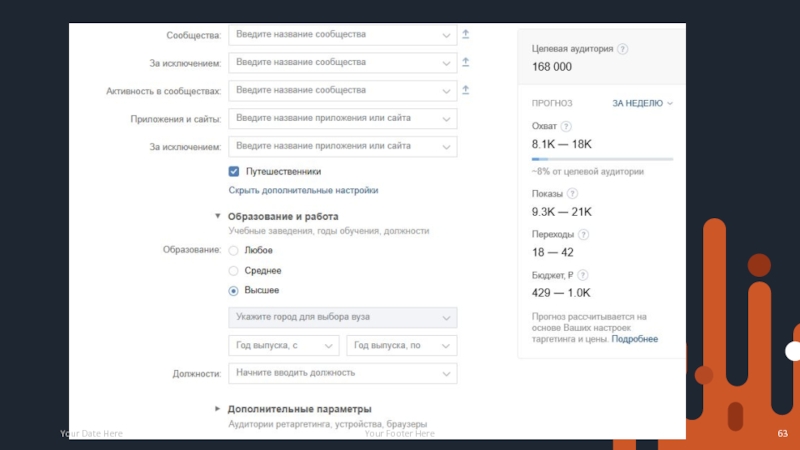Click upload icon next to Активность в сообществах
Image resolution: width=800 pixels, height=450 pixels.
coord(465,90)
